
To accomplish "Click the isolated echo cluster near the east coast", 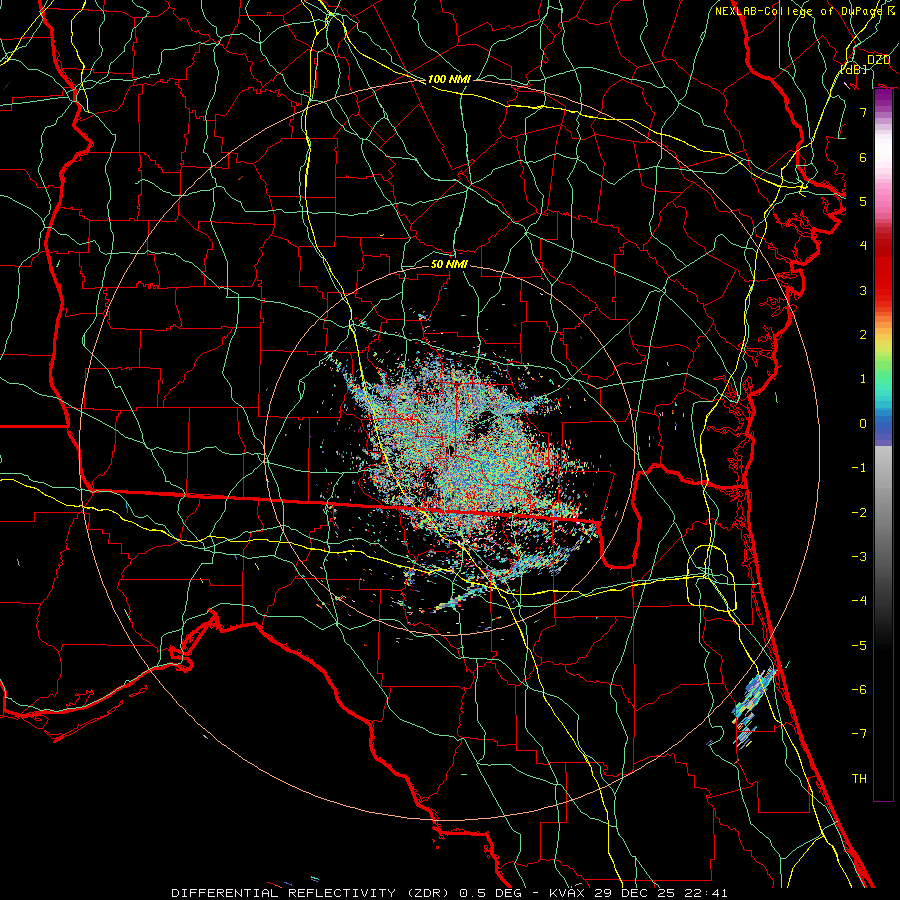I will click(x=753, y=707).
